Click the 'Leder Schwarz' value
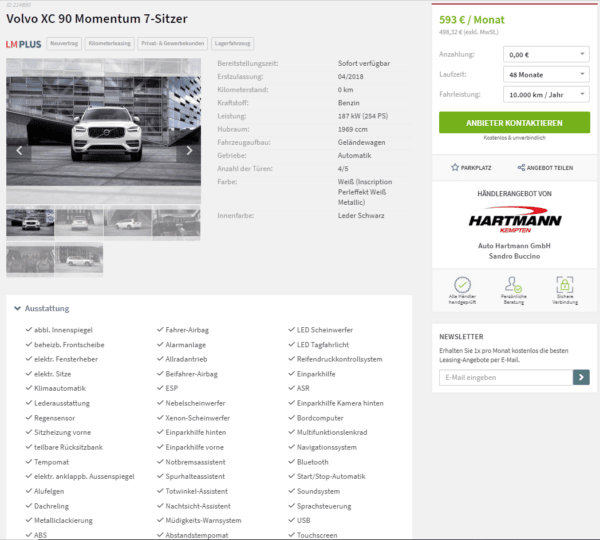Screen dimensions: 600x540 coord(361,215)
